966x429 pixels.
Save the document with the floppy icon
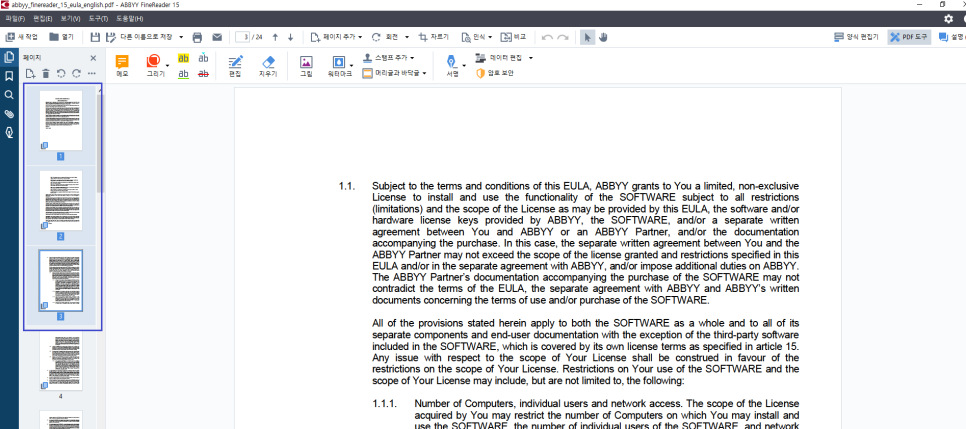click(x=95, y=37)
